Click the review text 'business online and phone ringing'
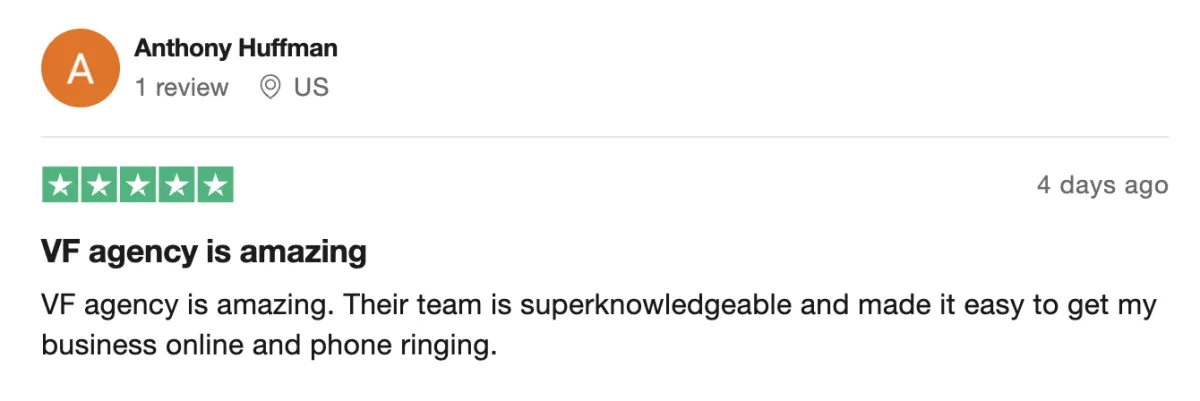This screenshot has width=1200, height=401. point(268,345)
